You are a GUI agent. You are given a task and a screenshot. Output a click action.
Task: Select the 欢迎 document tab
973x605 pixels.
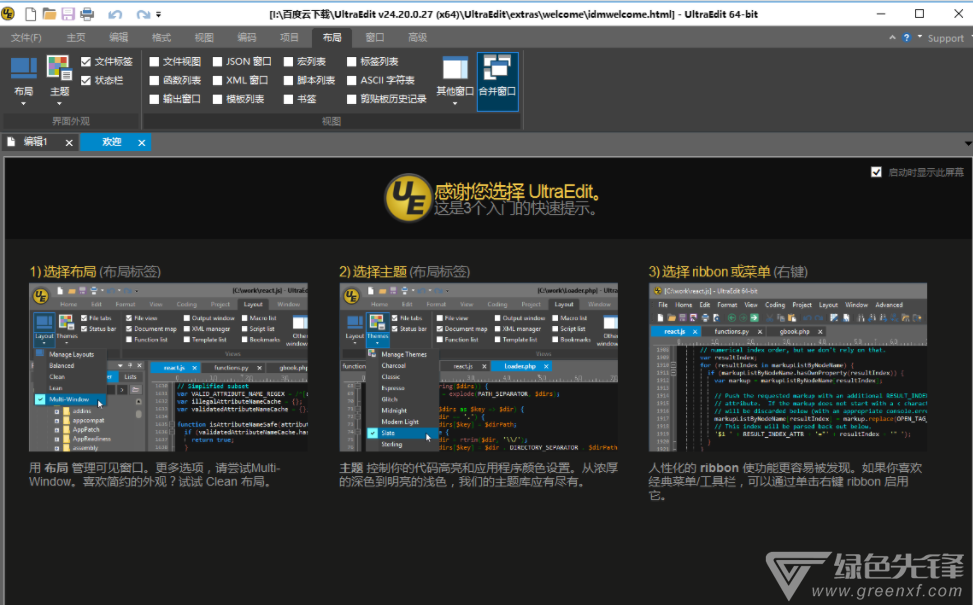(x=112, y=142)
